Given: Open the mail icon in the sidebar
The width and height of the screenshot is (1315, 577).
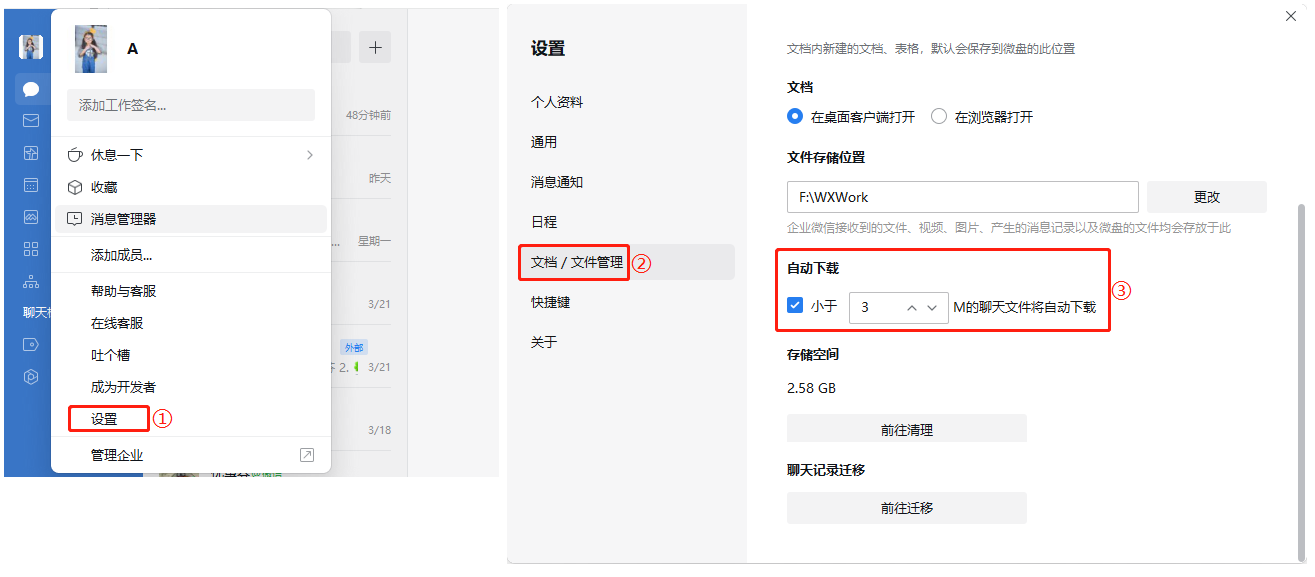Looking at the screenshot, I should [x=31, y=121].
